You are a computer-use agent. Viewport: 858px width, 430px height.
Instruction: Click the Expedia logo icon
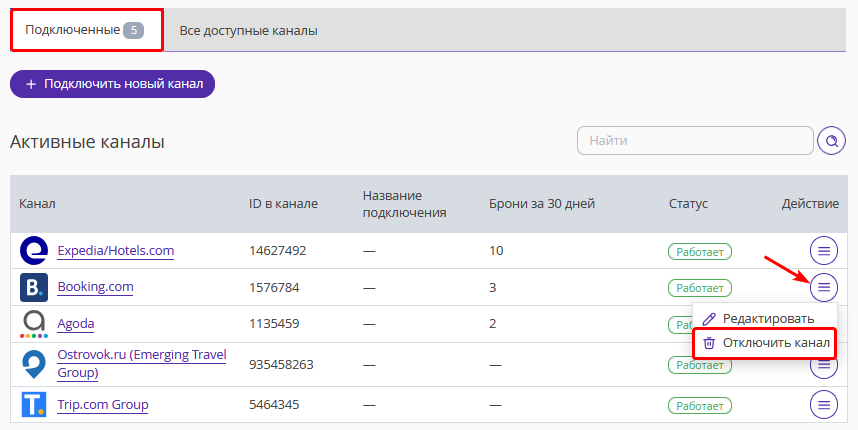click(33, 251)
